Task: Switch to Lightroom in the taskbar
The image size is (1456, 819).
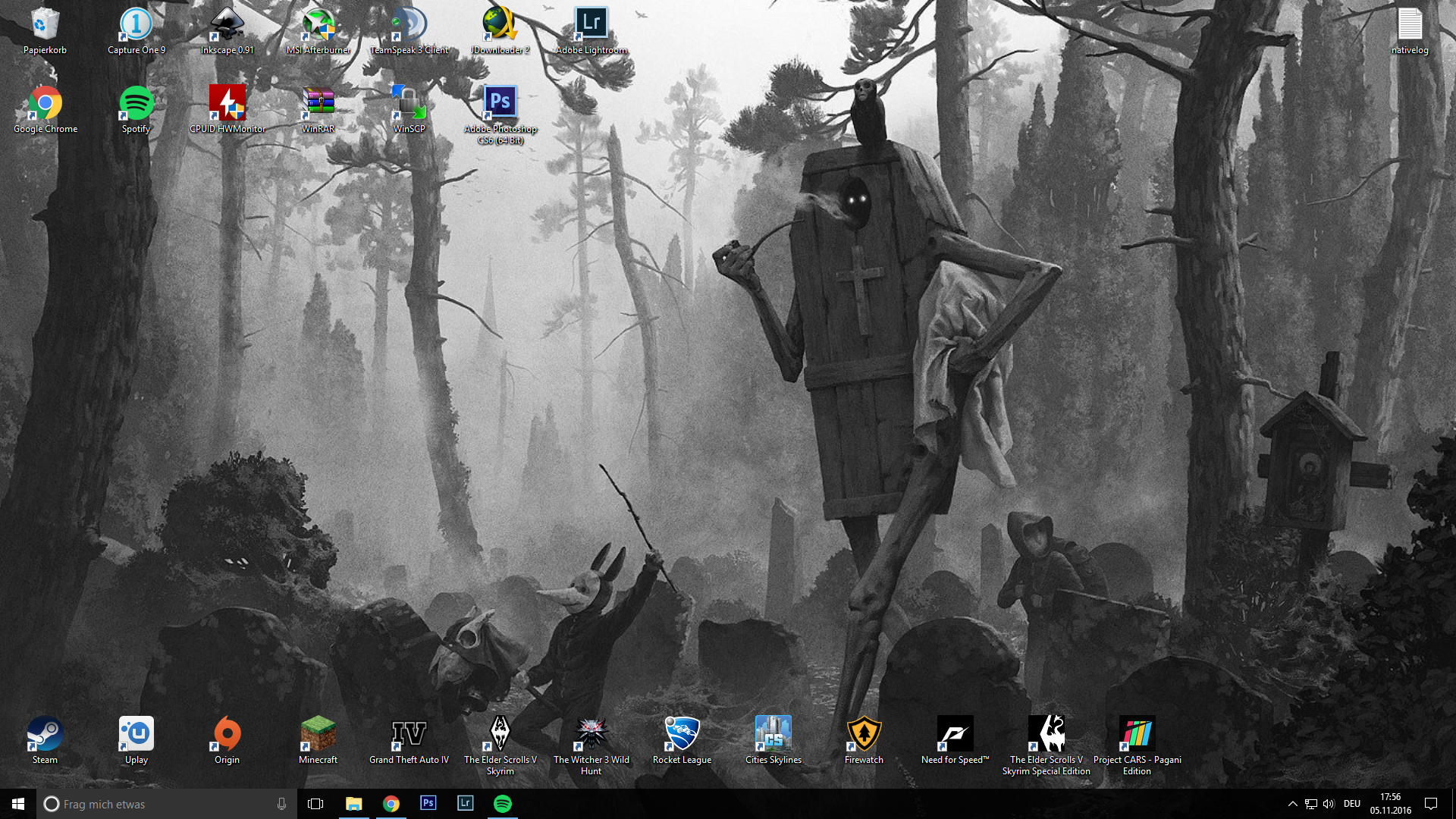Action: (465, 803)
